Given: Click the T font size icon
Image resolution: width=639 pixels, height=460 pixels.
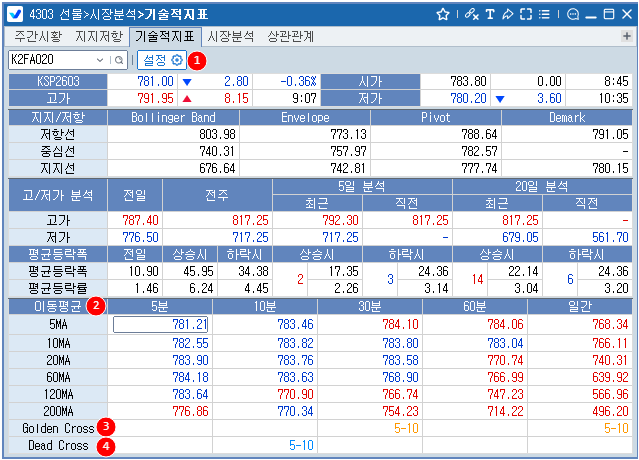Looking at the screenshot, I should click(490, 15).
